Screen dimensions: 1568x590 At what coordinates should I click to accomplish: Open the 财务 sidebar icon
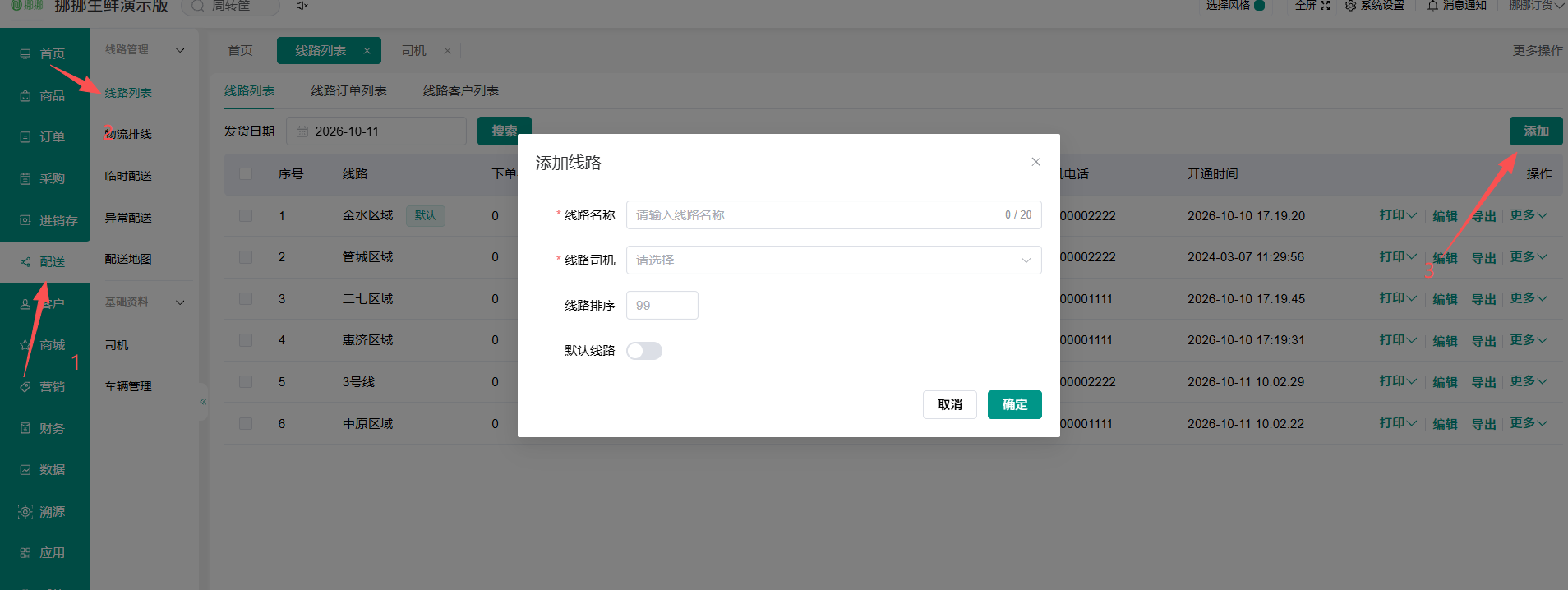coord(25,428)
